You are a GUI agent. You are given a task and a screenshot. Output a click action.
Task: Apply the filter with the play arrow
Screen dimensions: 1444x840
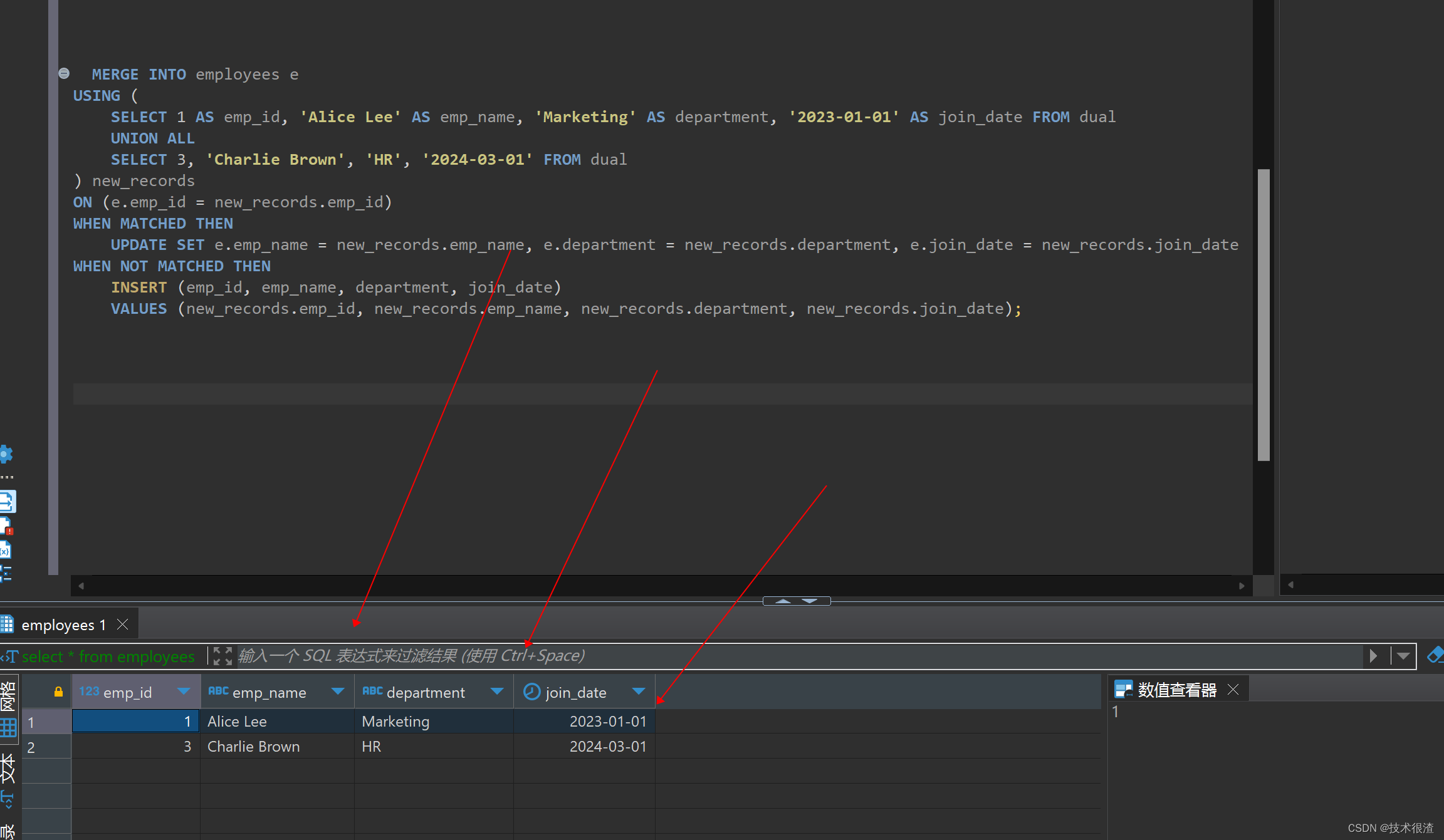click(x=1374, y=656)
